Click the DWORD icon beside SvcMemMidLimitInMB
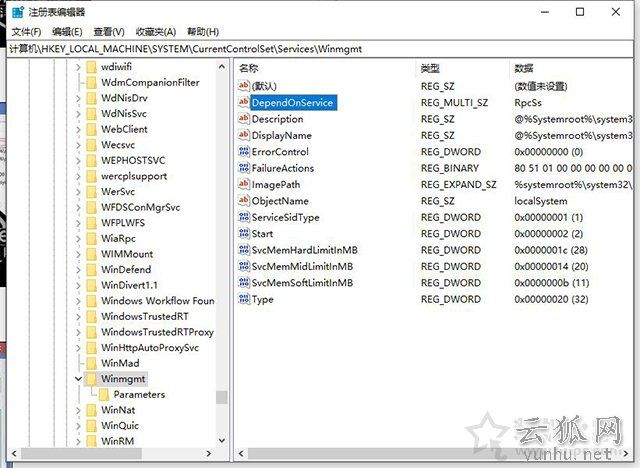This screenshot has height=468, width=640. point(244,266)
